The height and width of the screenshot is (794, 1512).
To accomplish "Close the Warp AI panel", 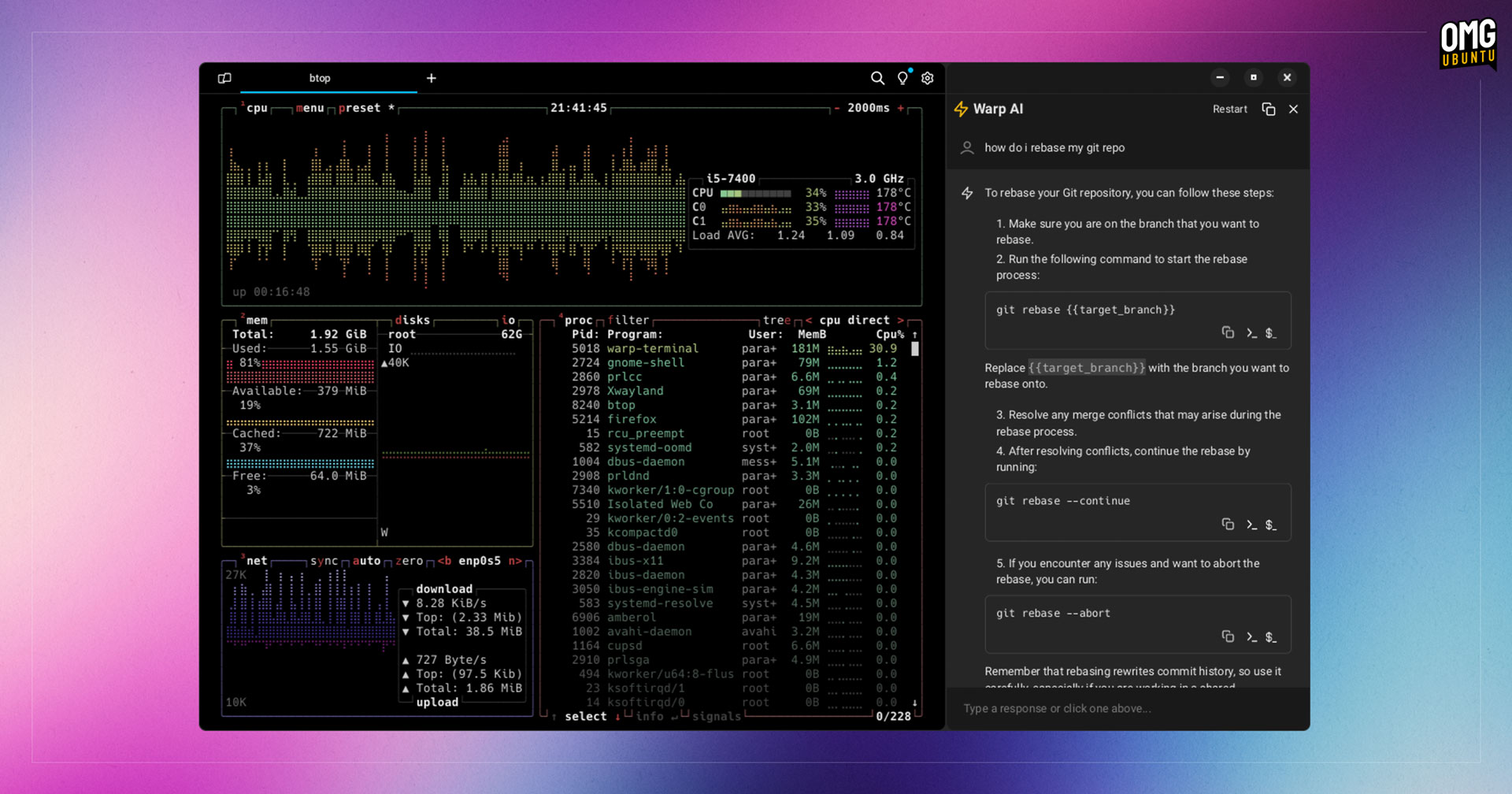I will [x=1293, y=109].
